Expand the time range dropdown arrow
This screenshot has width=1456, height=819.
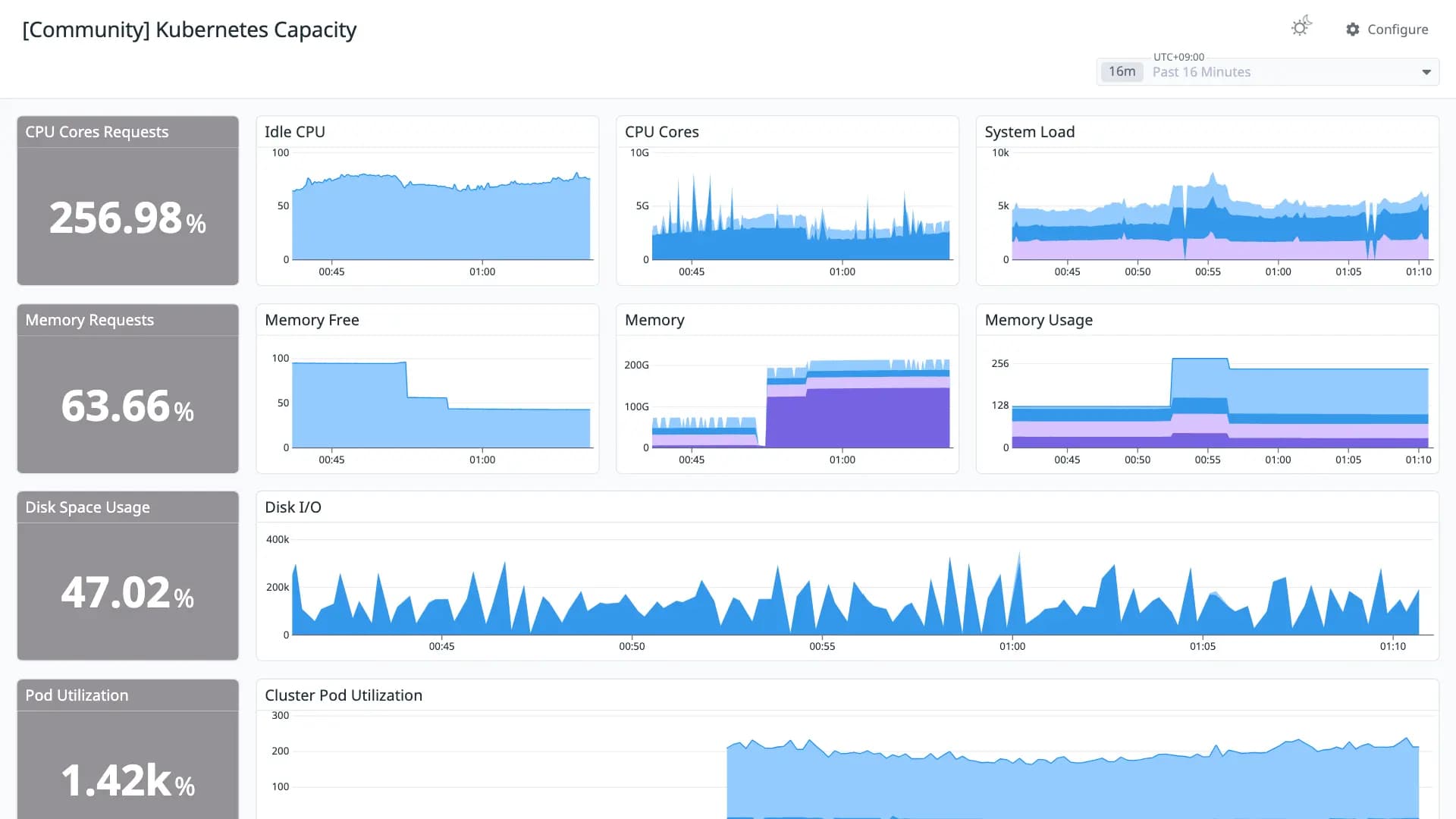(x=1426, y=72)
